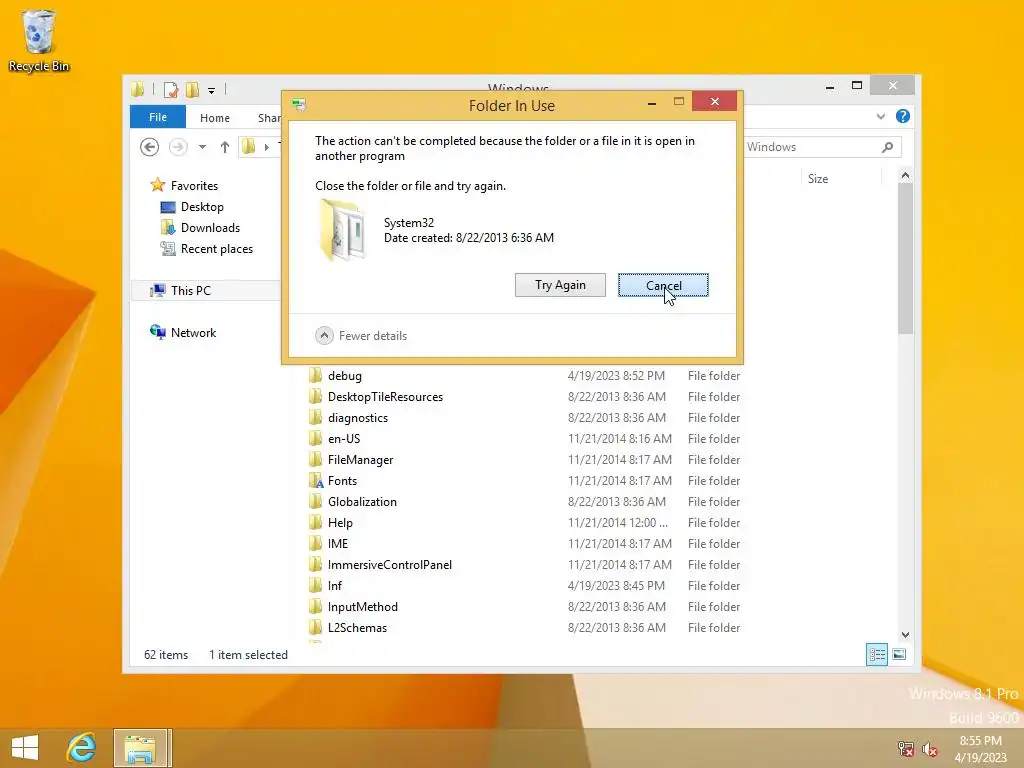Viewport: 1024px width, 768px height.
Task: Open Explorer Help question mark icon
Action: pyautogui.click(x=903, y=116)
